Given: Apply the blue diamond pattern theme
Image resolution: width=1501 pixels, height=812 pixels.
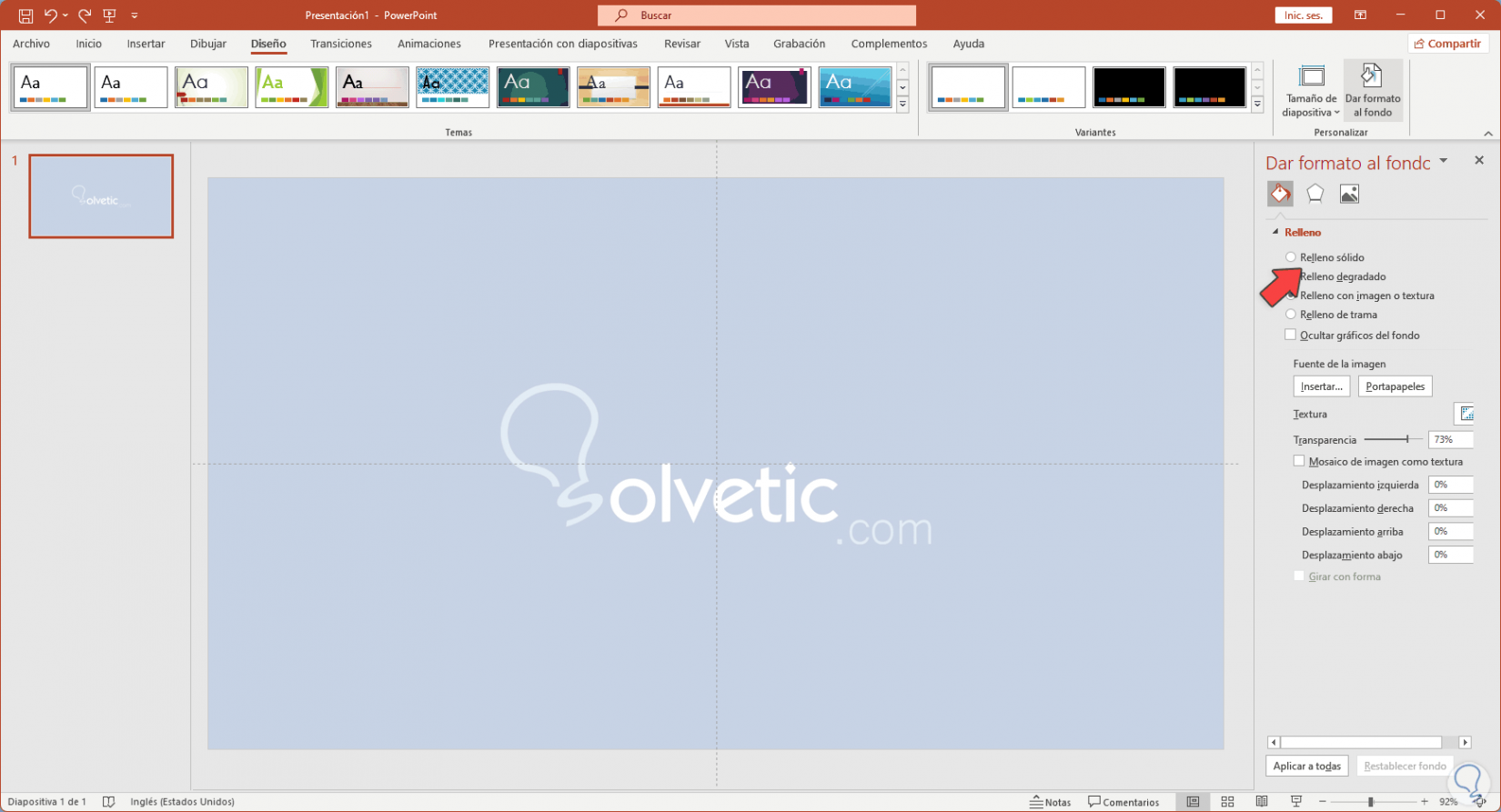Looking at the screenshot, I should [x=453, y=87].
